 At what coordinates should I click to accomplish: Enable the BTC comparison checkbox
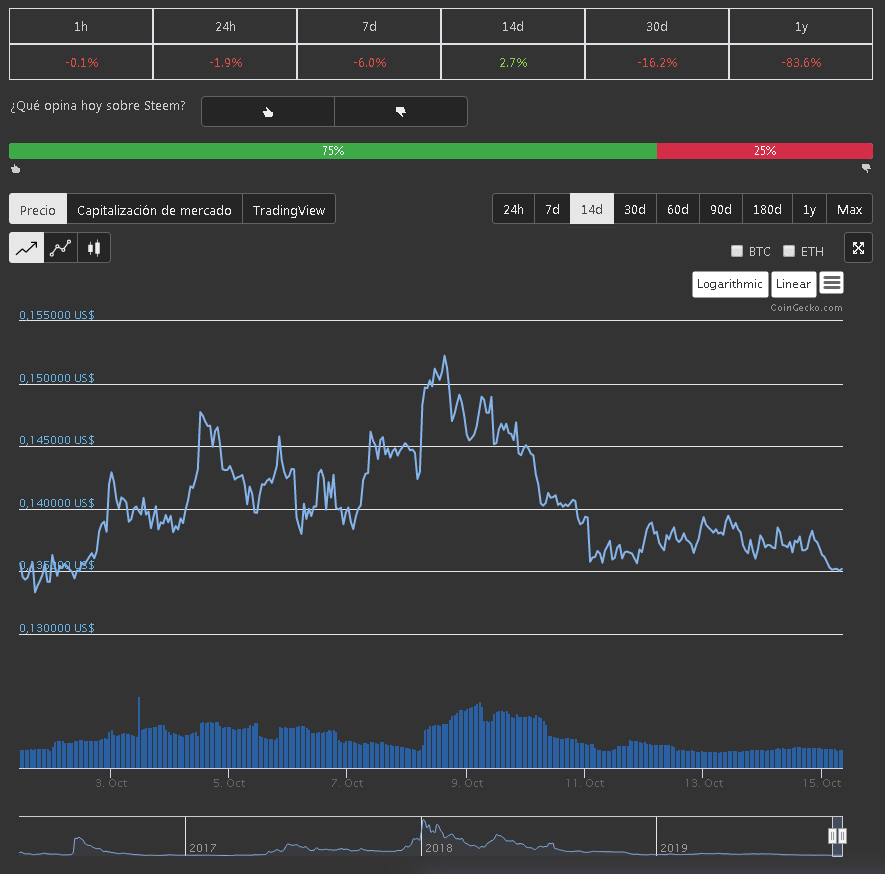(737, 251)
